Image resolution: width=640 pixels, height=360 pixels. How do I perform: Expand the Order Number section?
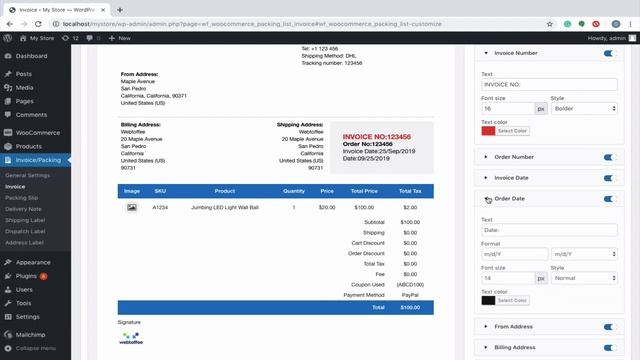(x=486, y=157)
